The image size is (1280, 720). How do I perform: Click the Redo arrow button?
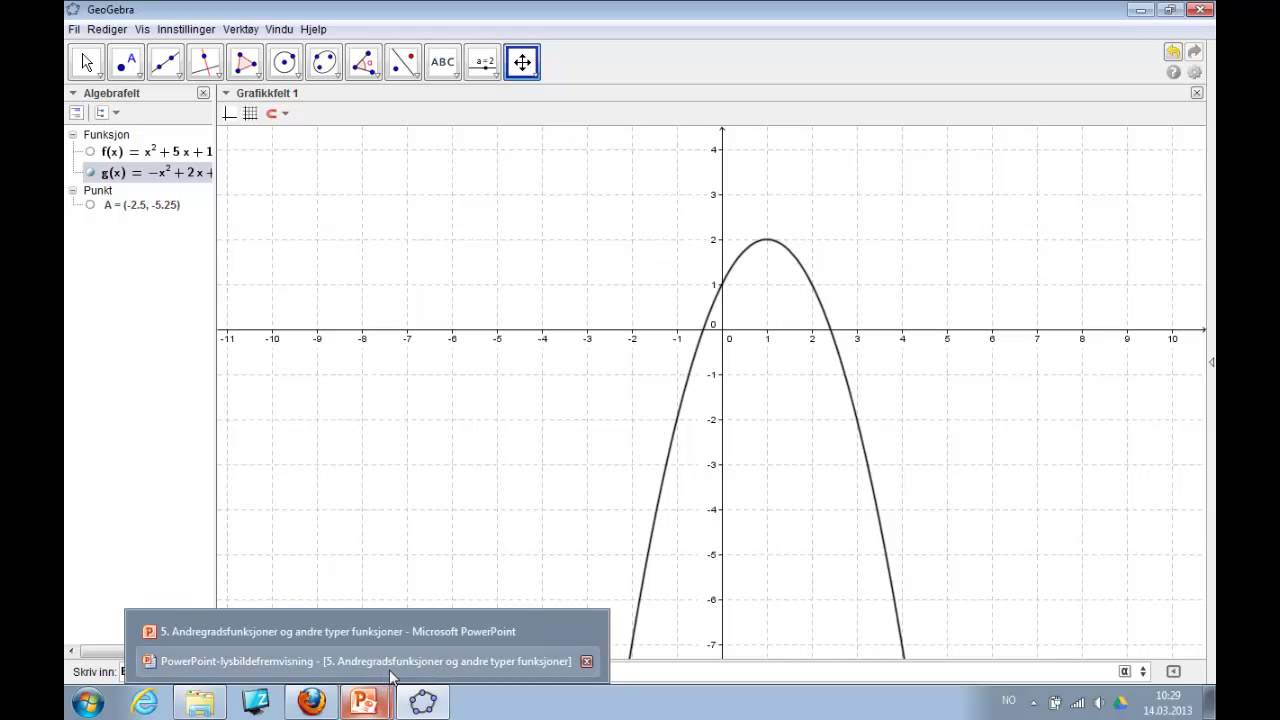[x=1194, y=52]
